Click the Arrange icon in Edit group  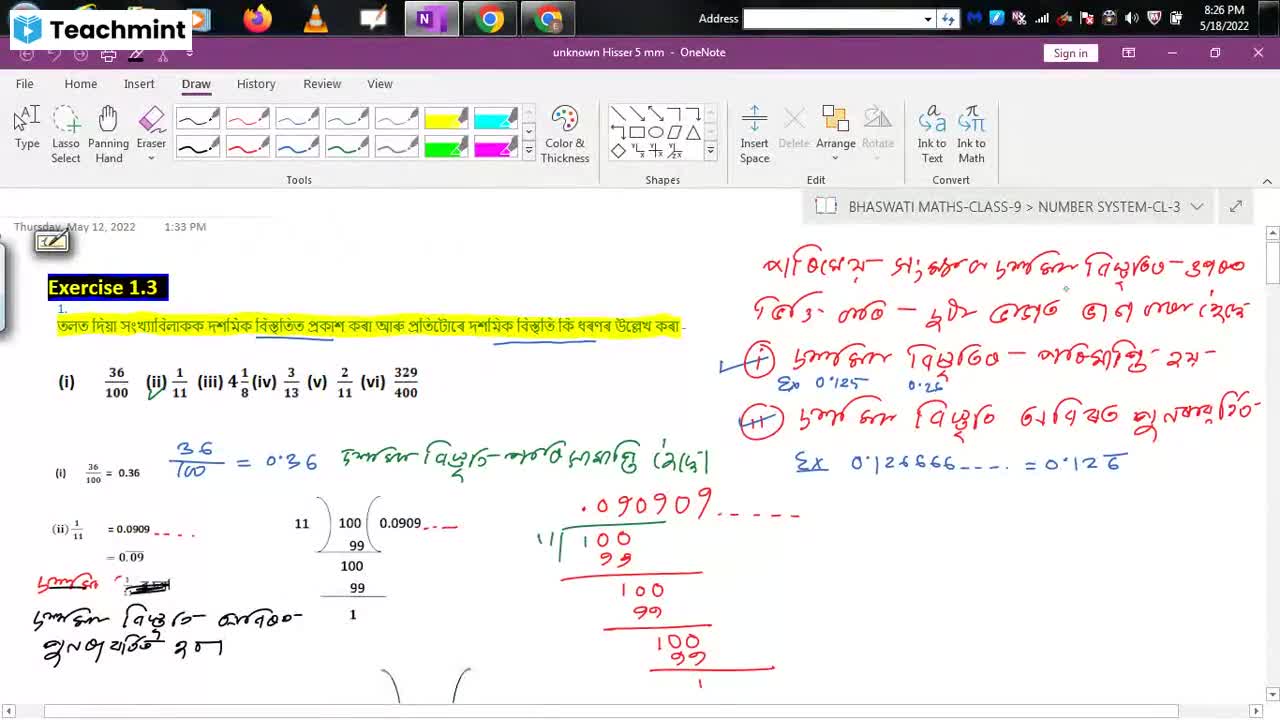pos(836,125)
